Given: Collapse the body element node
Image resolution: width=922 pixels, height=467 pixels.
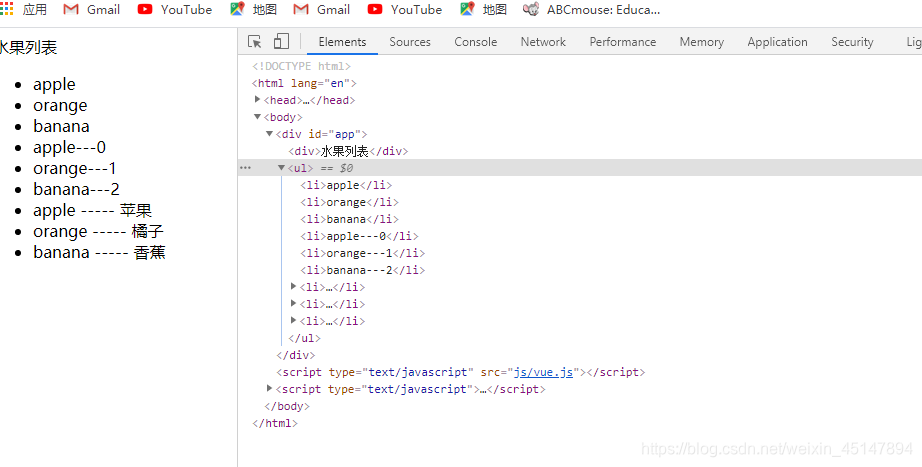Looking at the screenshot, I should click(x=258, y=116).
